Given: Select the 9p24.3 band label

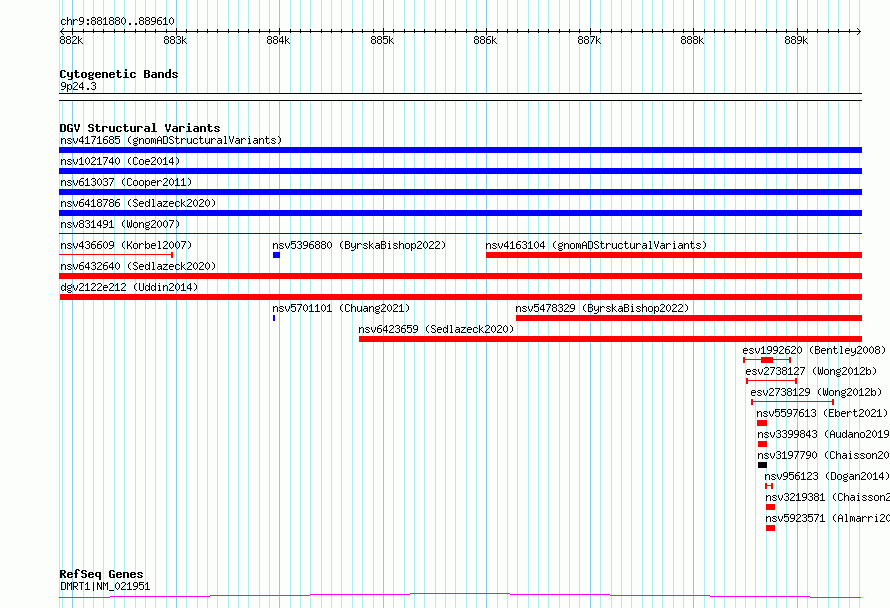Looking at the screenshot, I should pyautogui.click(x=78, y=86).
